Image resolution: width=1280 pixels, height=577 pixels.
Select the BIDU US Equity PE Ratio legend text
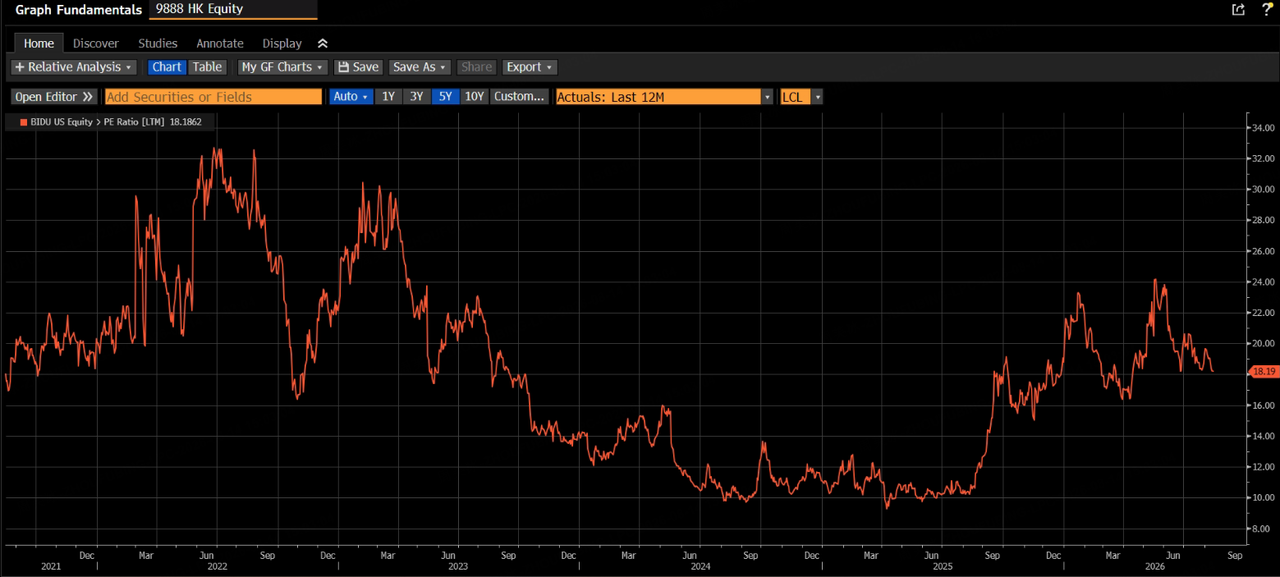[x=115, y=122]
